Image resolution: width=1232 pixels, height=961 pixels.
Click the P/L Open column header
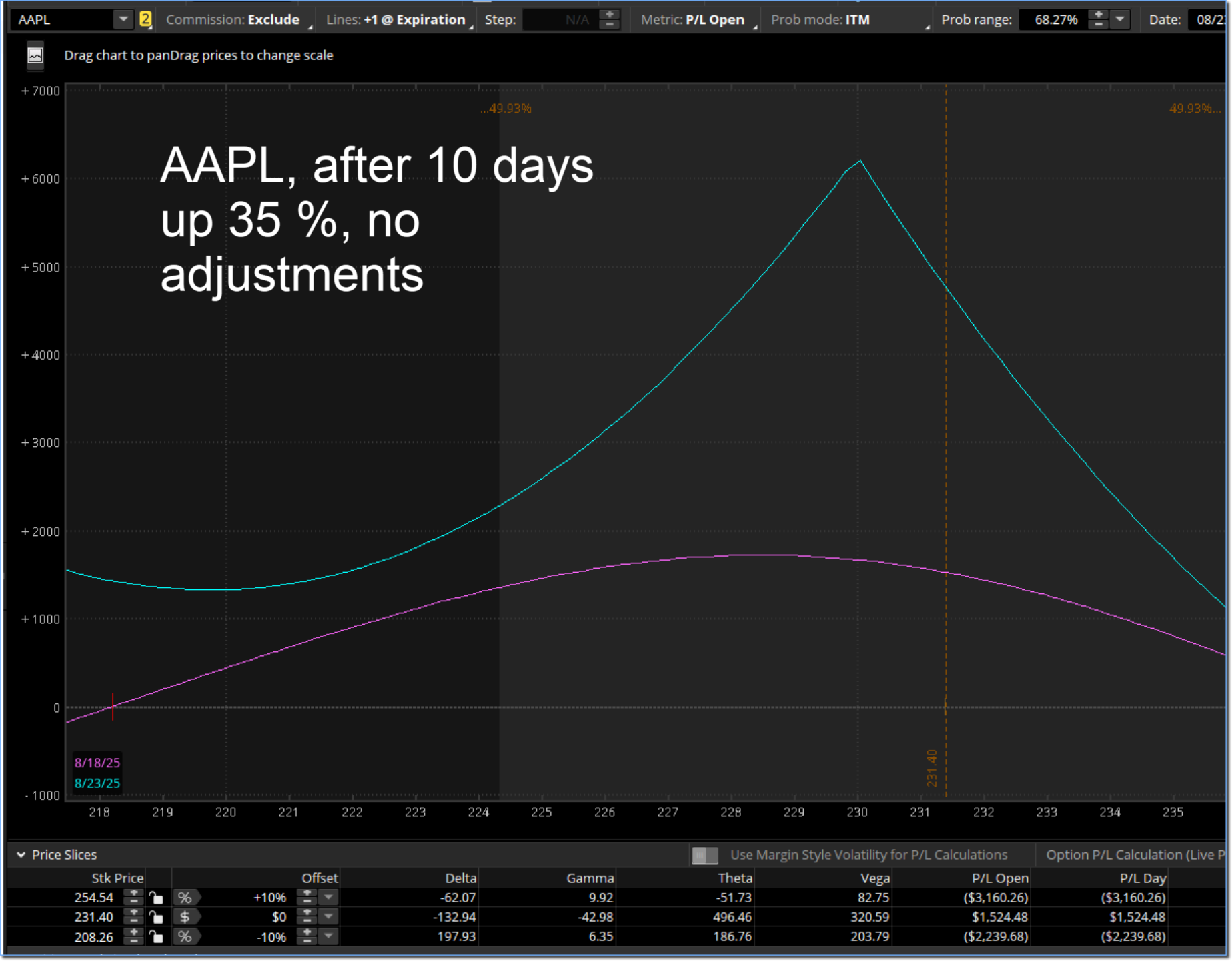1000,878
